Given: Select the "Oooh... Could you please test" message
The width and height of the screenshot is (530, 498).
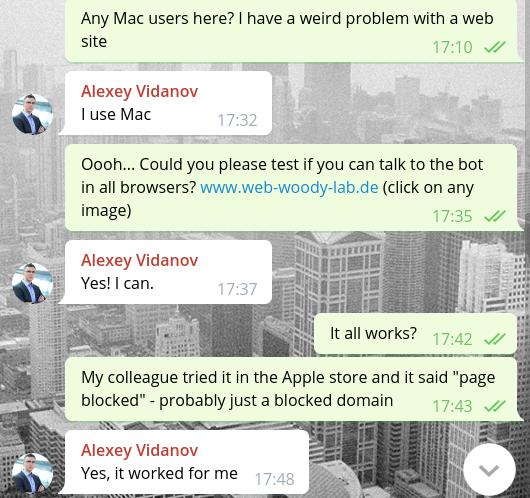Looking at the screenshot, I should point(292,188).
